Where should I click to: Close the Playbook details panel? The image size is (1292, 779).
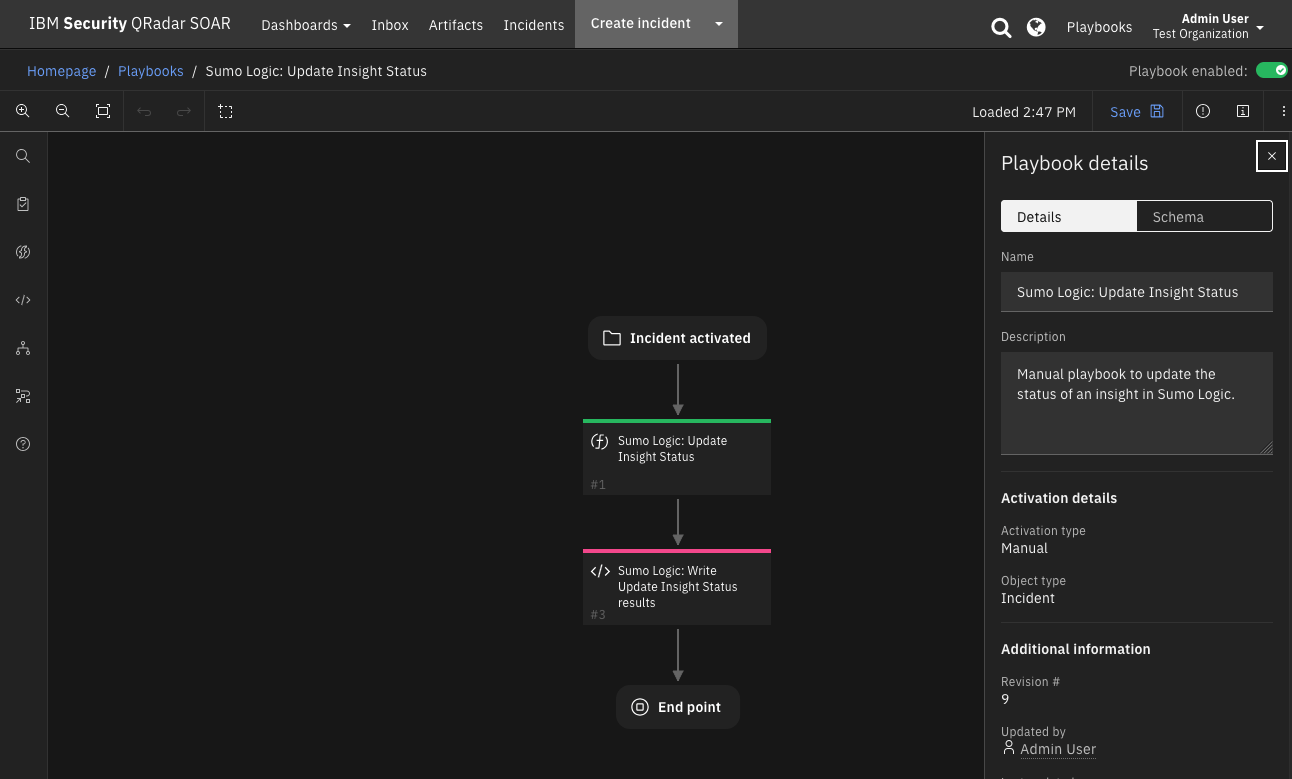(1272, 156)
